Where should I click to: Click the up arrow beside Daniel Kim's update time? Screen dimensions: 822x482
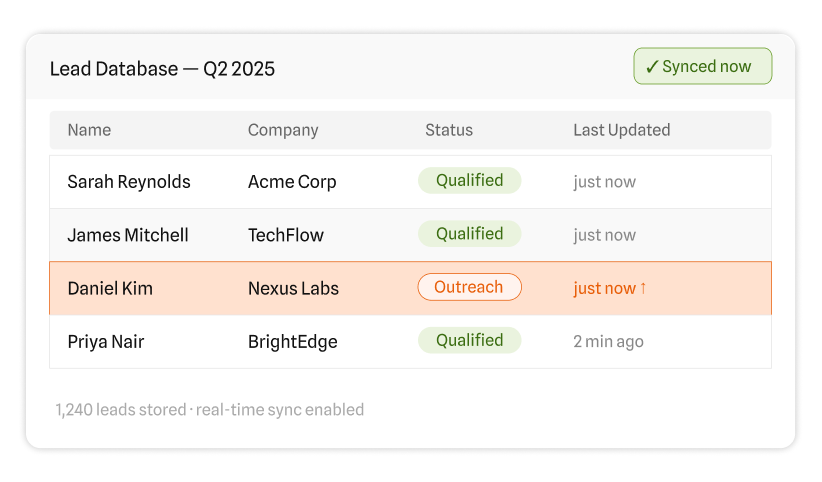click(643, 288)
